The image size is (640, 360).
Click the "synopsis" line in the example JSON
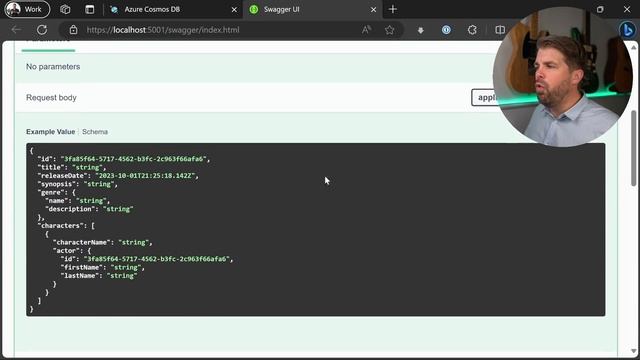click(x=78, y=184)
